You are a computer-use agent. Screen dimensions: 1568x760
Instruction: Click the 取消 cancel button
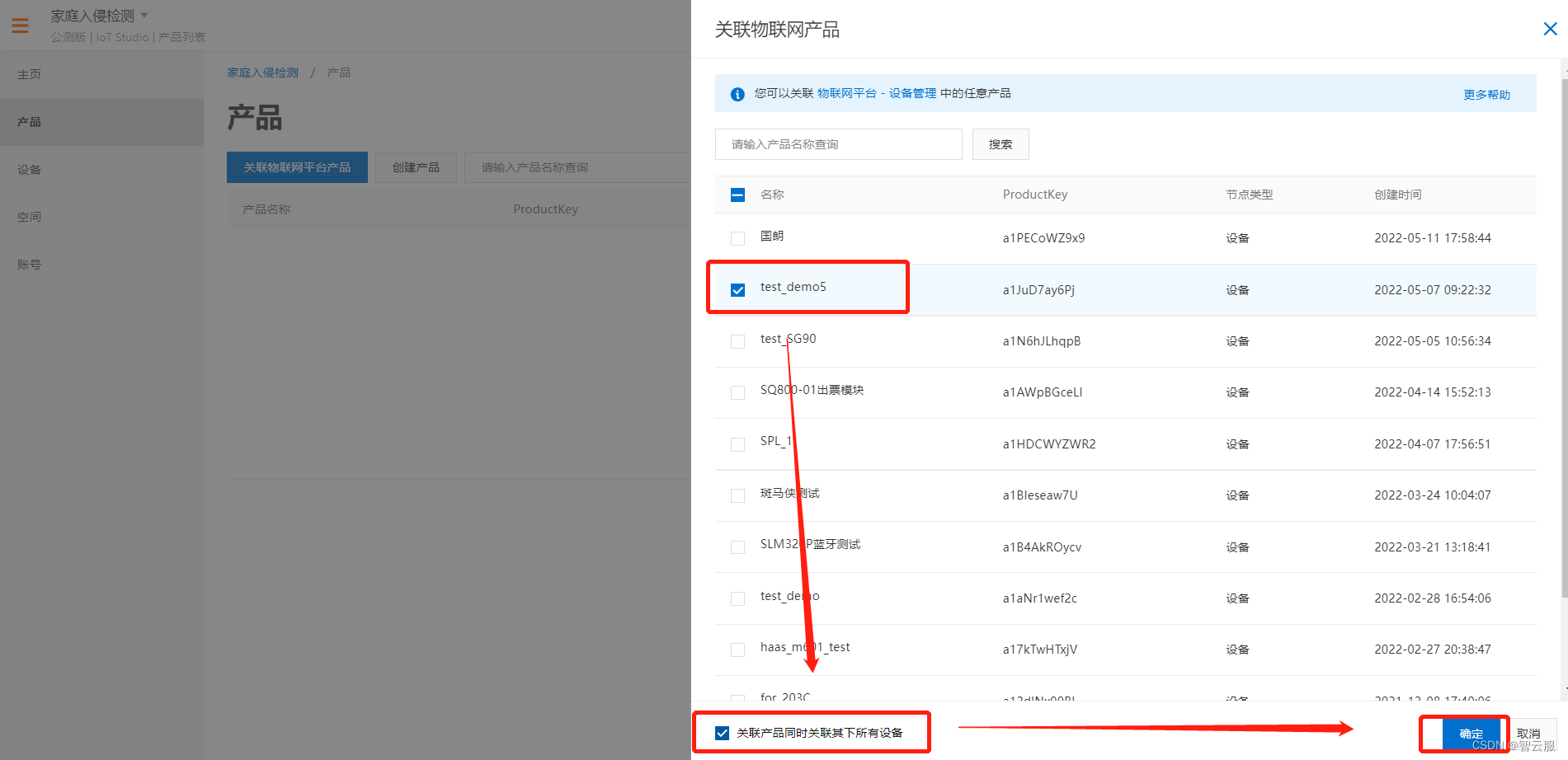1528,734
